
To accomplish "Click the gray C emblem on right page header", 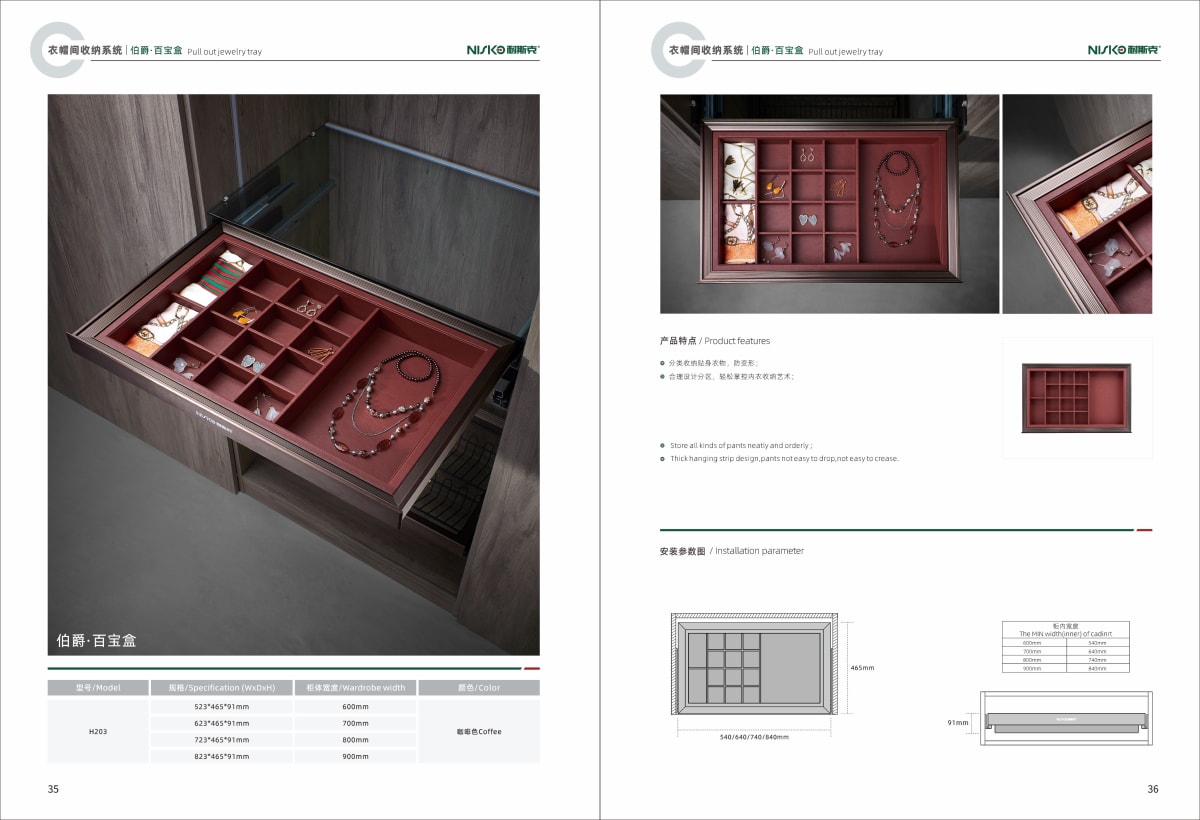I will 677,49.
